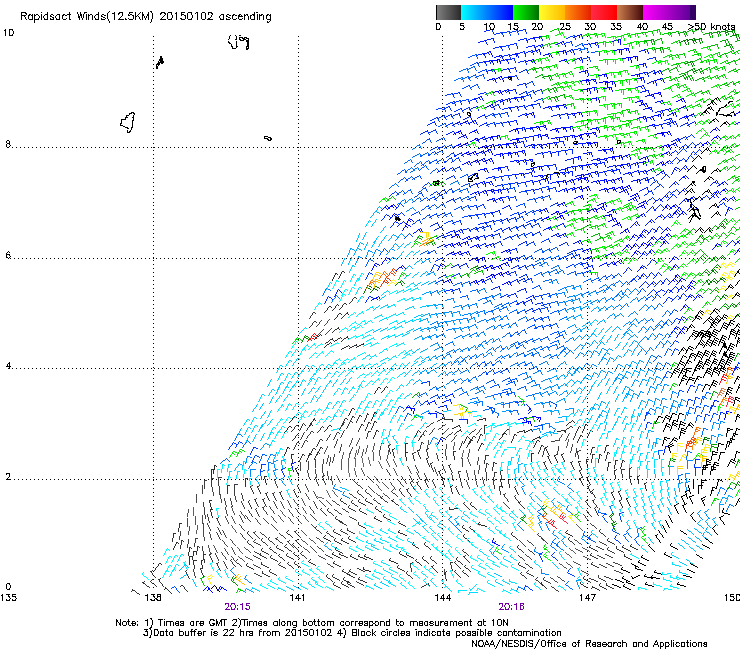
Task: Click the island group outline near 10N top
Action: pos(239,42)
